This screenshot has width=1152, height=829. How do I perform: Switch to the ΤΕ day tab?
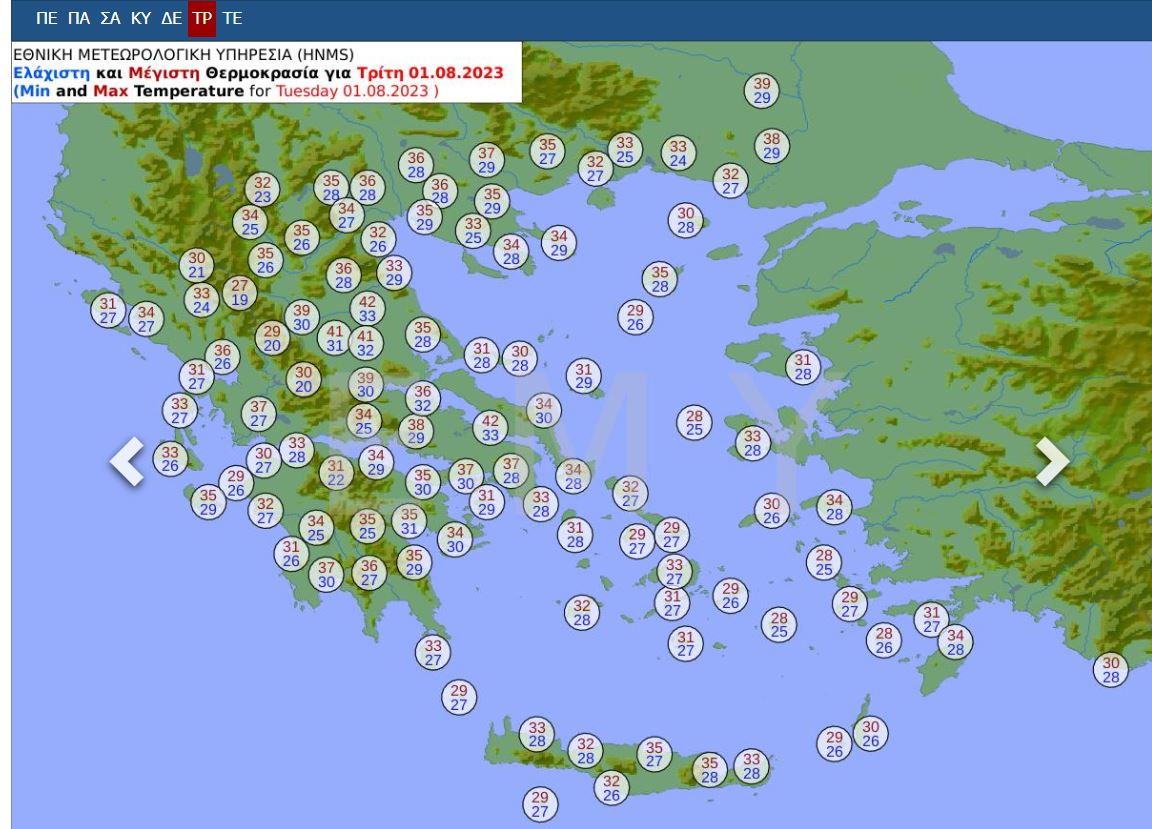232,18
